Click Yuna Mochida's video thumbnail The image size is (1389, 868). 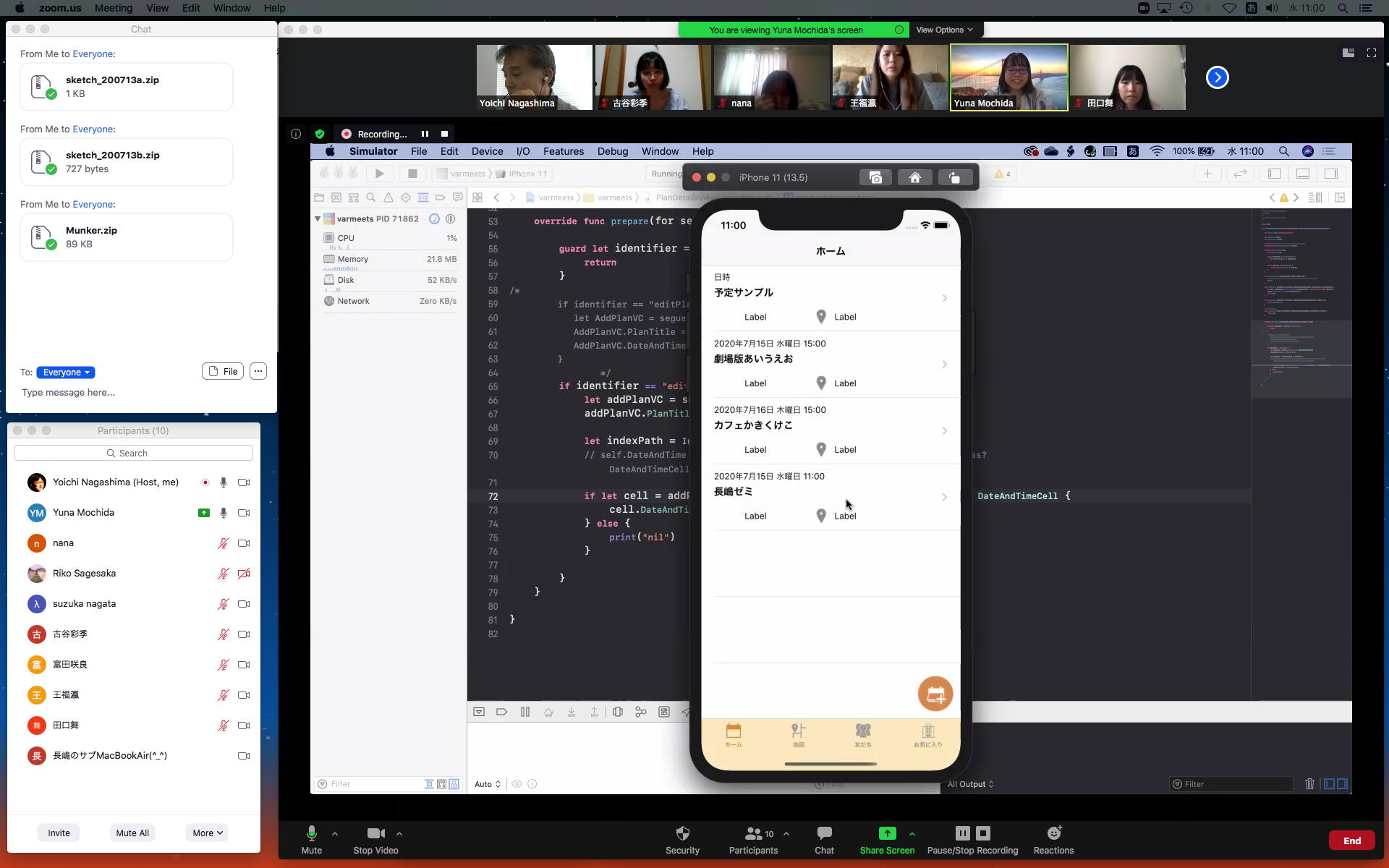tap(1008, 77)
